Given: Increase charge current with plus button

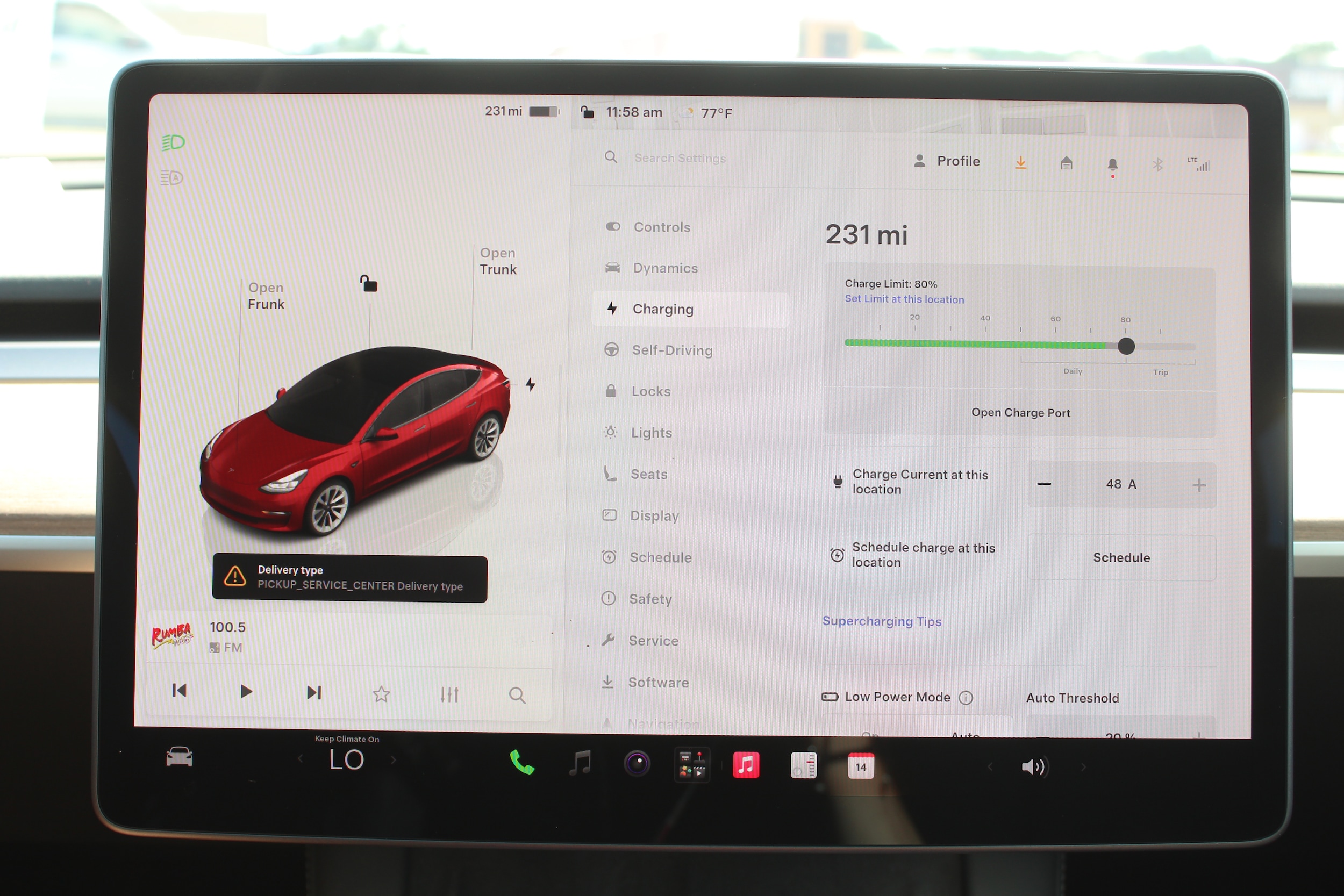Looking at the screenshot, I should point(1199,485).
